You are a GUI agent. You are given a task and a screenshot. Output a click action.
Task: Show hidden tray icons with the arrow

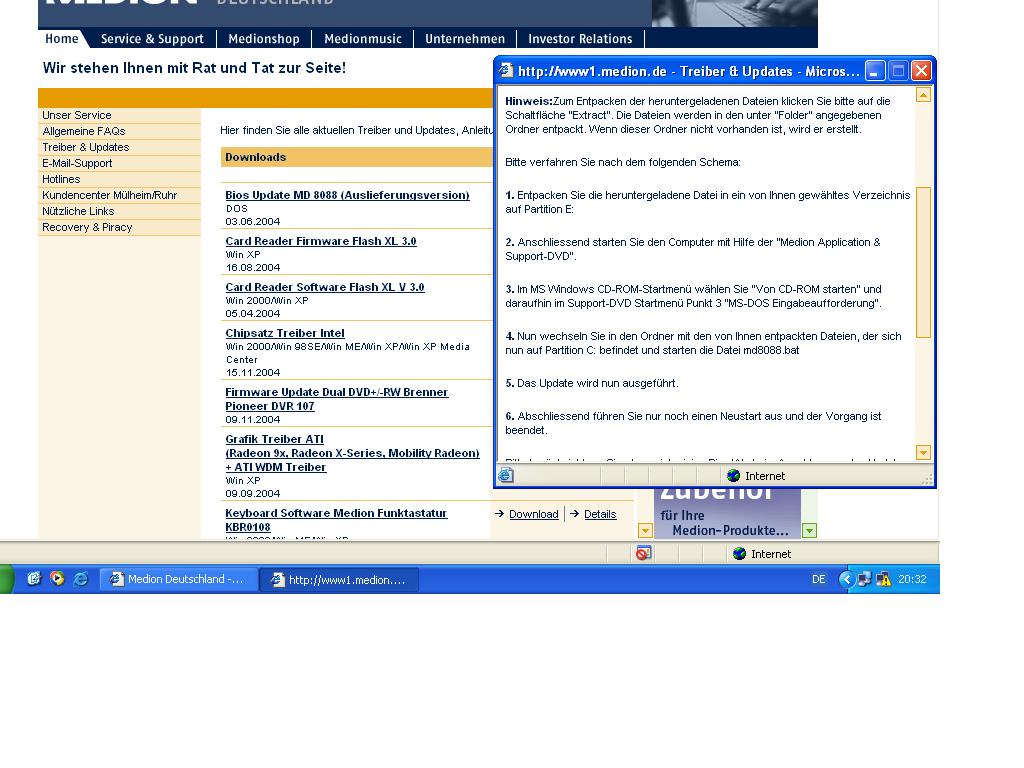[846, 579]
